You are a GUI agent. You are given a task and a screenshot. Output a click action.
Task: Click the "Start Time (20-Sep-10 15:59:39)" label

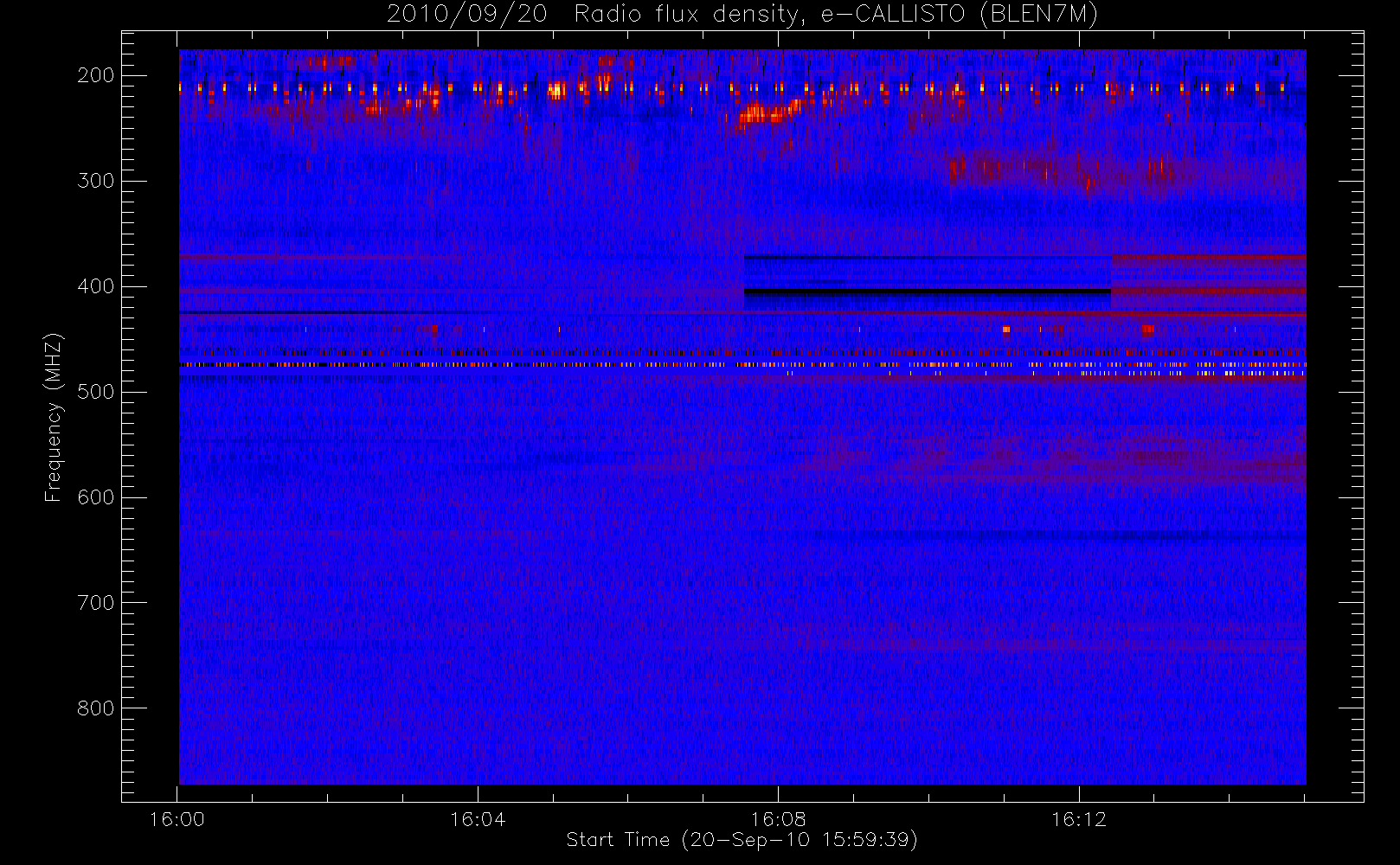point(742,840)
